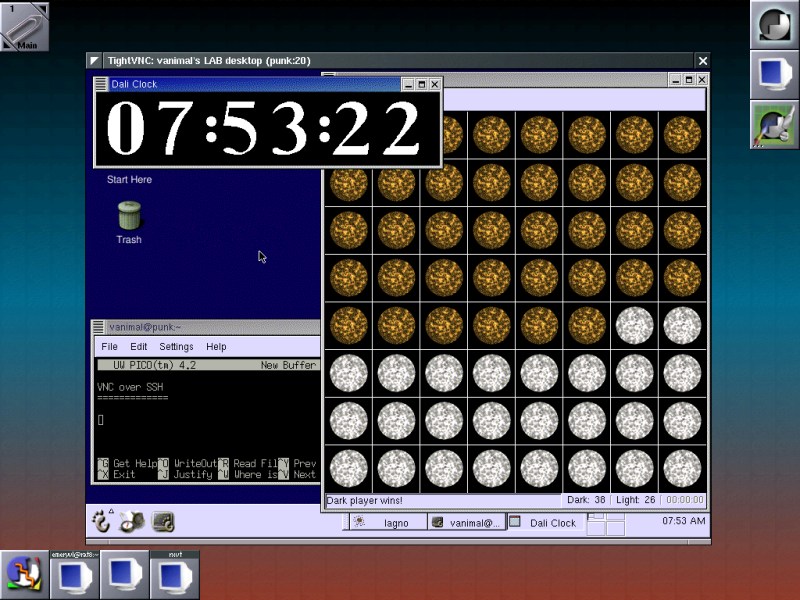Open the Settings menu in terminal
800x600 pixels.
click(177, 347)
